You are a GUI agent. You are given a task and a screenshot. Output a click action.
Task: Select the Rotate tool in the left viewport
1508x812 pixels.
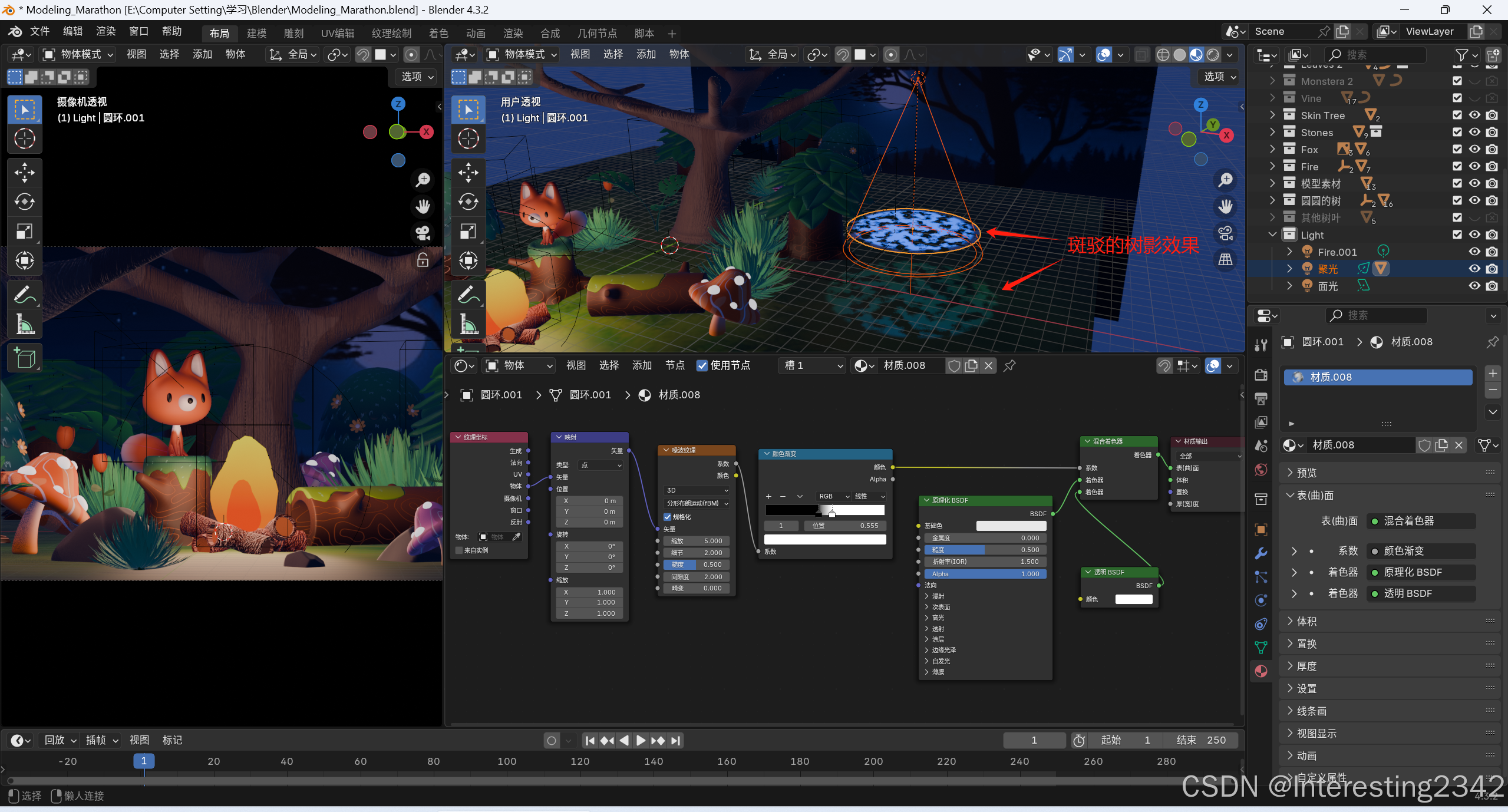click(x=24, y=202)
